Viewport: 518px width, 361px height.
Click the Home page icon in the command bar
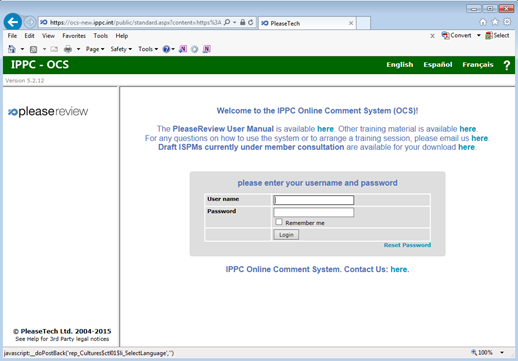12,49
